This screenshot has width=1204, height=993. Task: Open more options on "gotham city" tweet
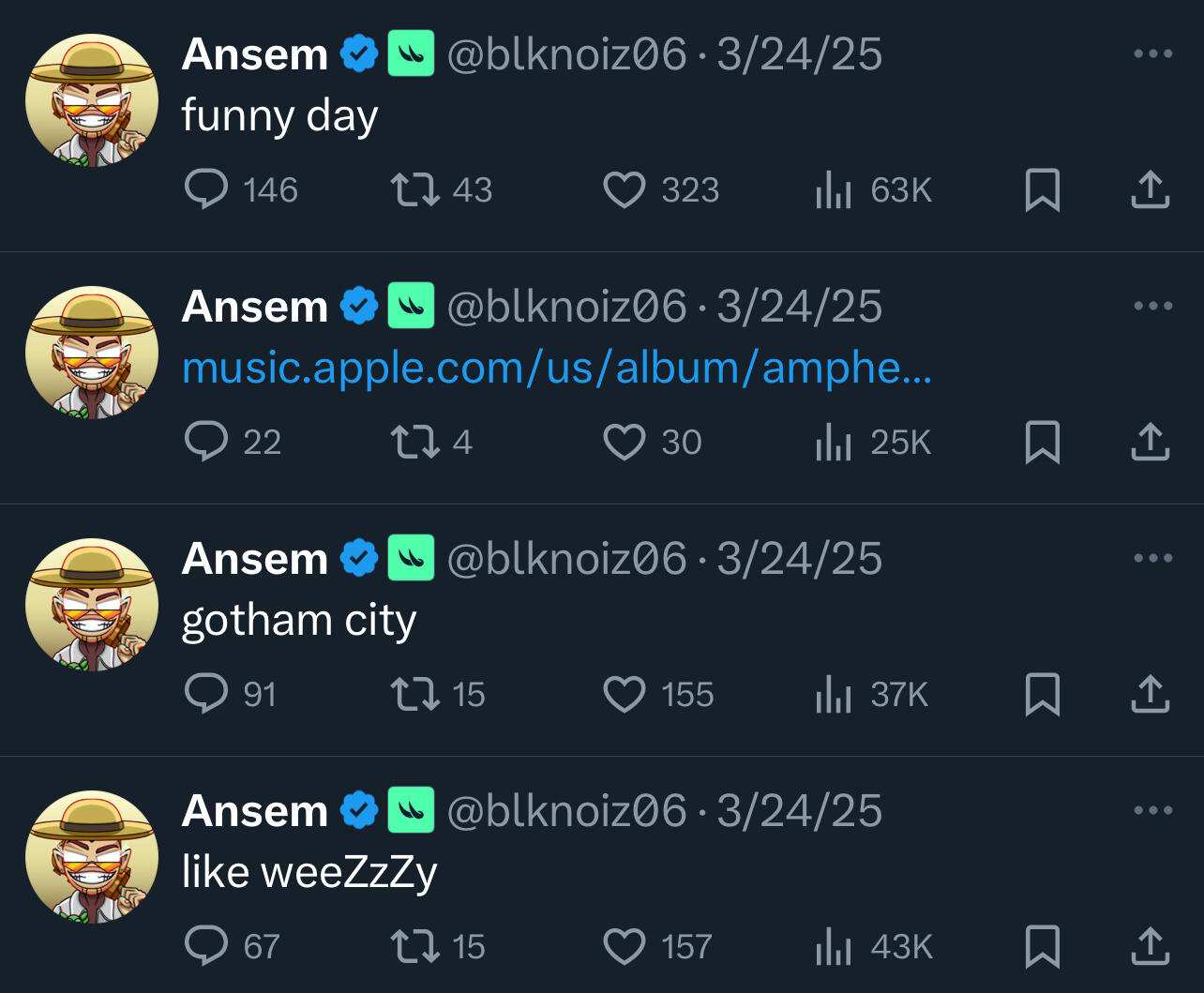tap(1152, 558)
